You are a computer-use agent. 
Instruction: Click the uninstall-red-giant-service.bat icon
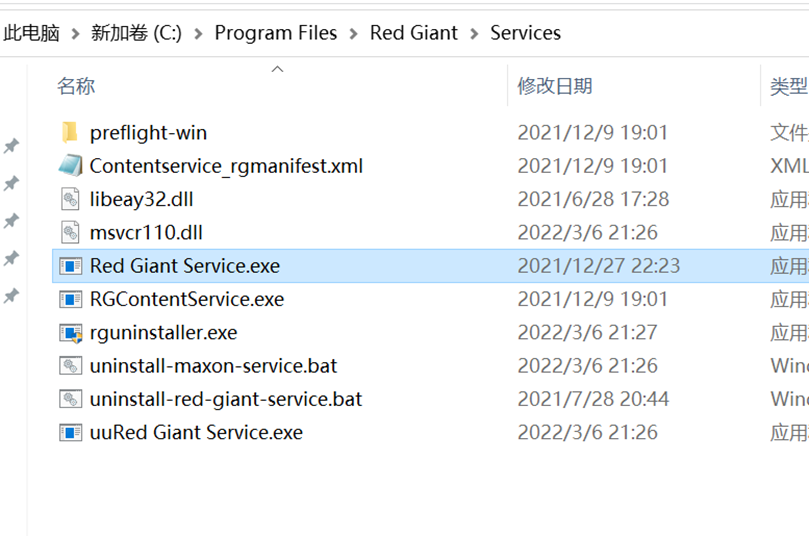click(x=69, y=399)
